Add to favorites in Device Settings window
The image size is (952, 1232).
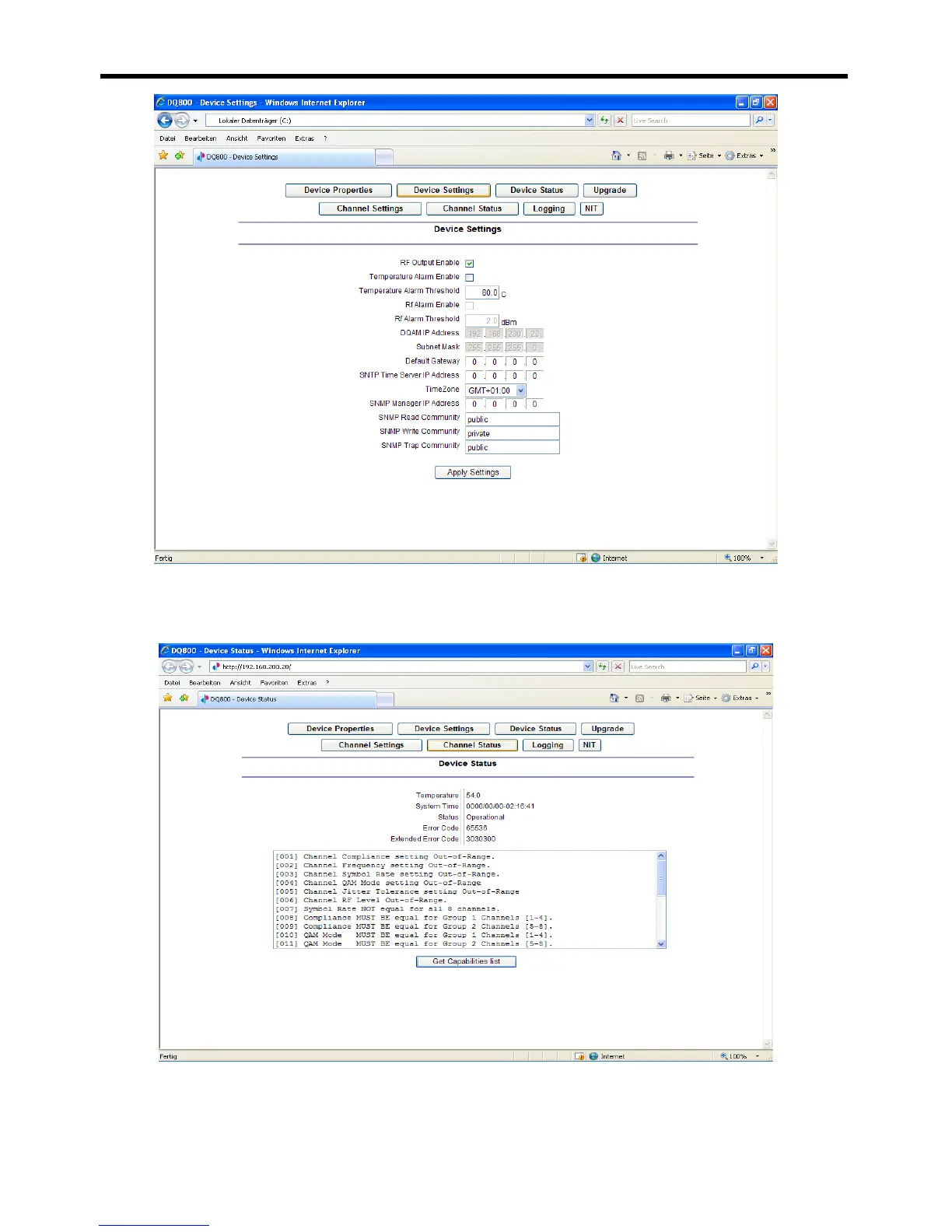pos(180,156)
